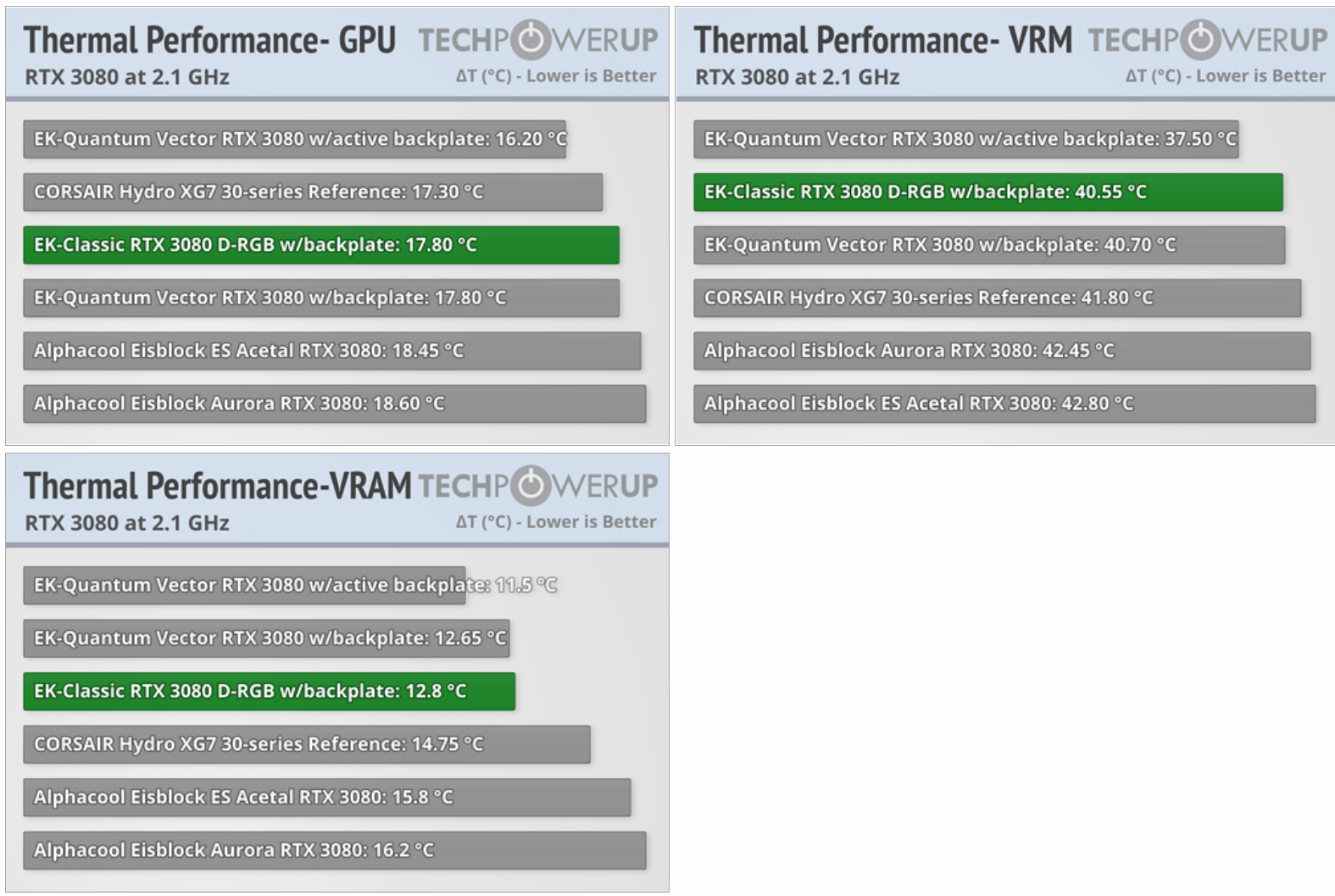
Task: Select Alphacool Eisblock ES Acetal 42.80 °C bar
Action: click(x=1004, y=403)
